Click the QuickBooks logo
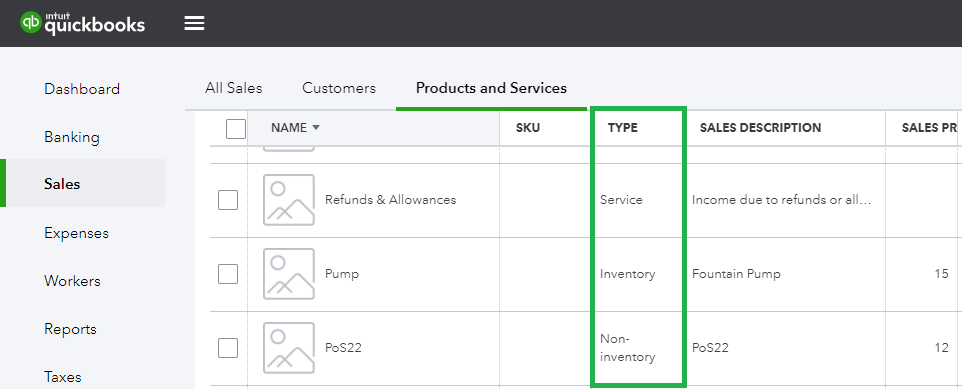The height and width of the screenshot is (389, 962). pos(83,23)
